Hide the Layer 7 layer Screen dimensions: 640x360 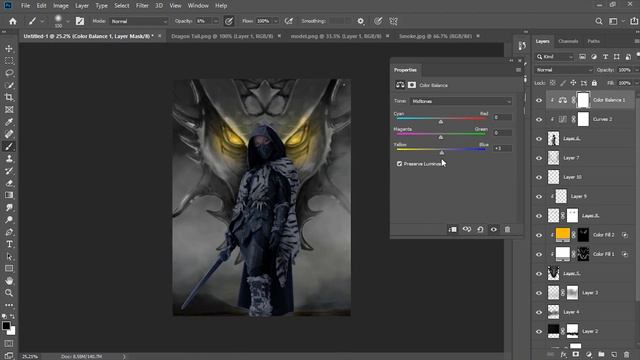tap(539, 158)
